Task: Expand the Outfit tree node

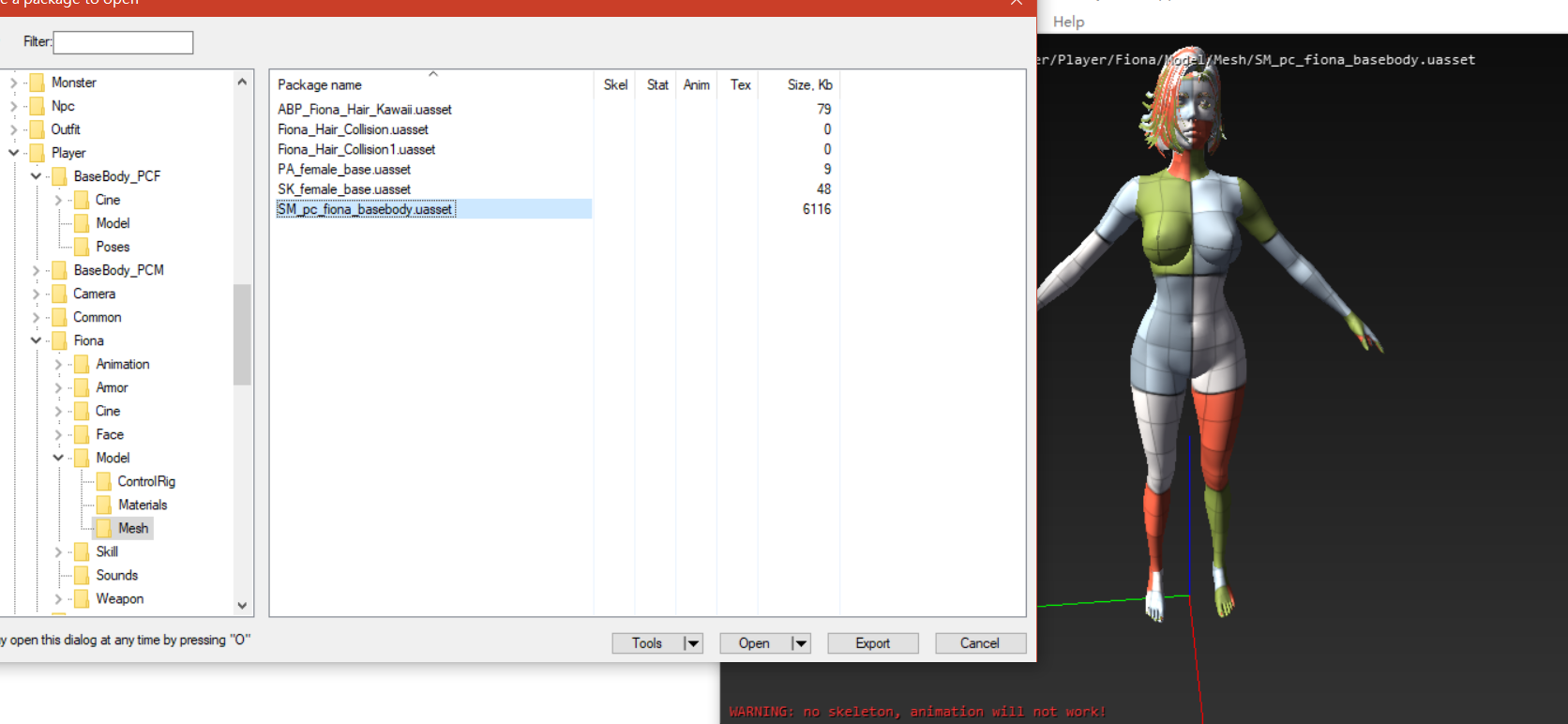Action: tap(13, 129)
